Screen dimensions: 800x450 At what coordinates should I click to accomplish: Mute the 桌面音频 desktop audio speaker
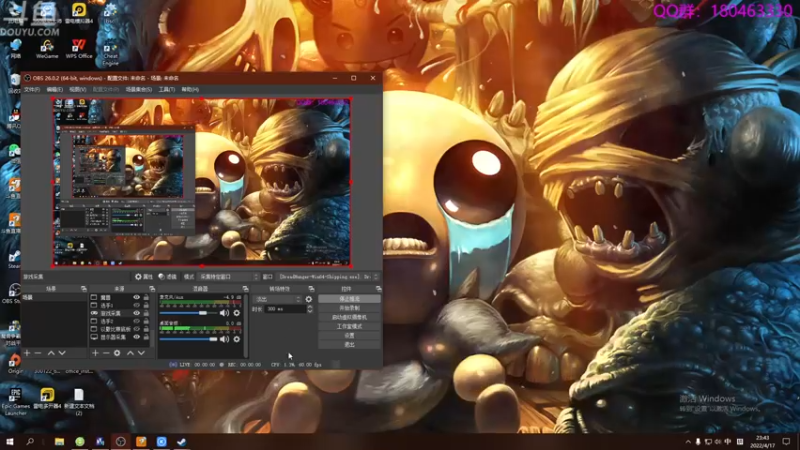tap(224, 339)
